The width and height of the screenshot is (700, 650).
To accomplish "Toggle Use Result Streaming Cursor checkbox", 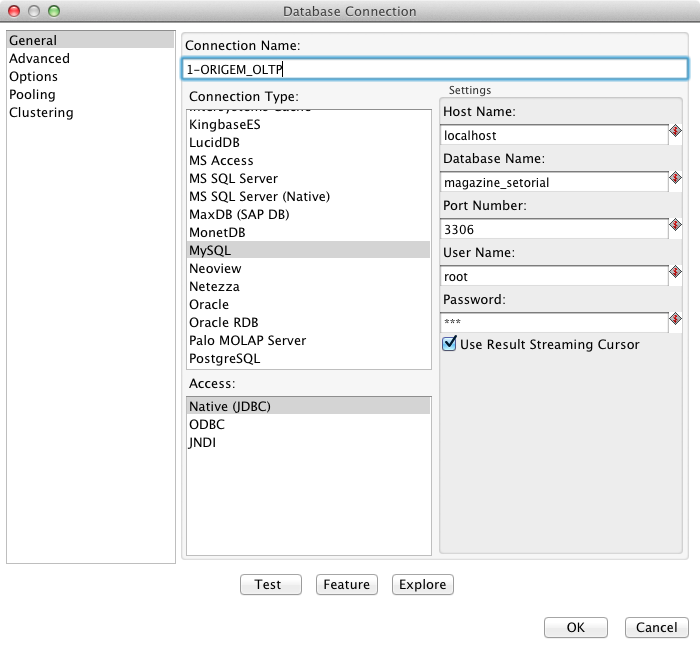I will coord(449,344).
